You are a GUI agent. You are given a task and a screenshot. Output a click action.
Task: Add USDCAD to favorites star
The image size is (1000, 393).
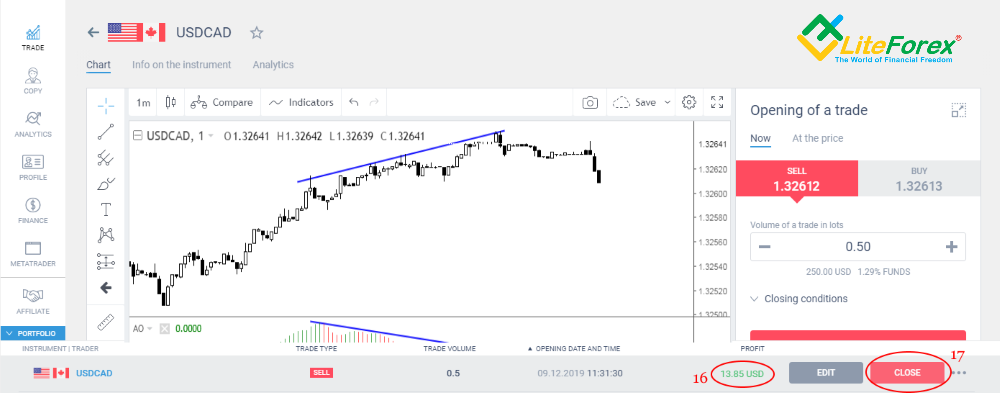click(x=256, y=33)
